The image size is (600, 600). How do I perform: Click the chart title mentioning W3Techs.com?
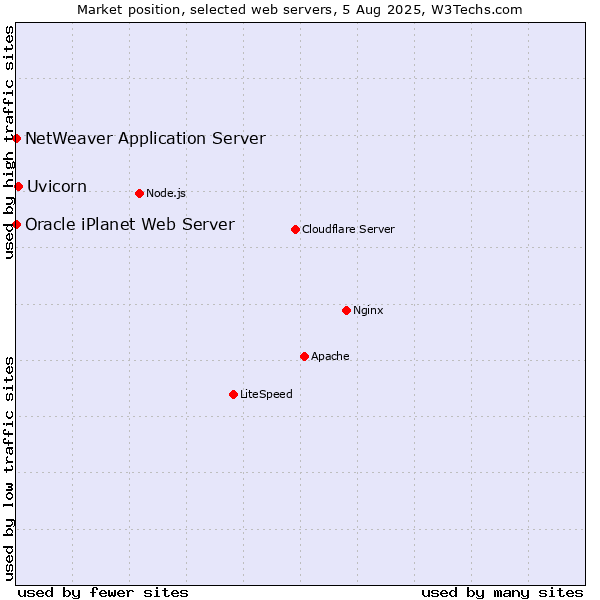tap(300, 10)
